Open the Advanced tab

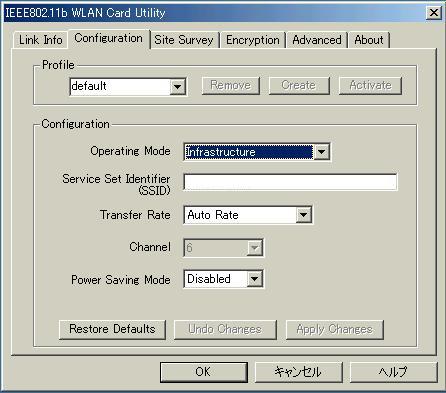317,40
